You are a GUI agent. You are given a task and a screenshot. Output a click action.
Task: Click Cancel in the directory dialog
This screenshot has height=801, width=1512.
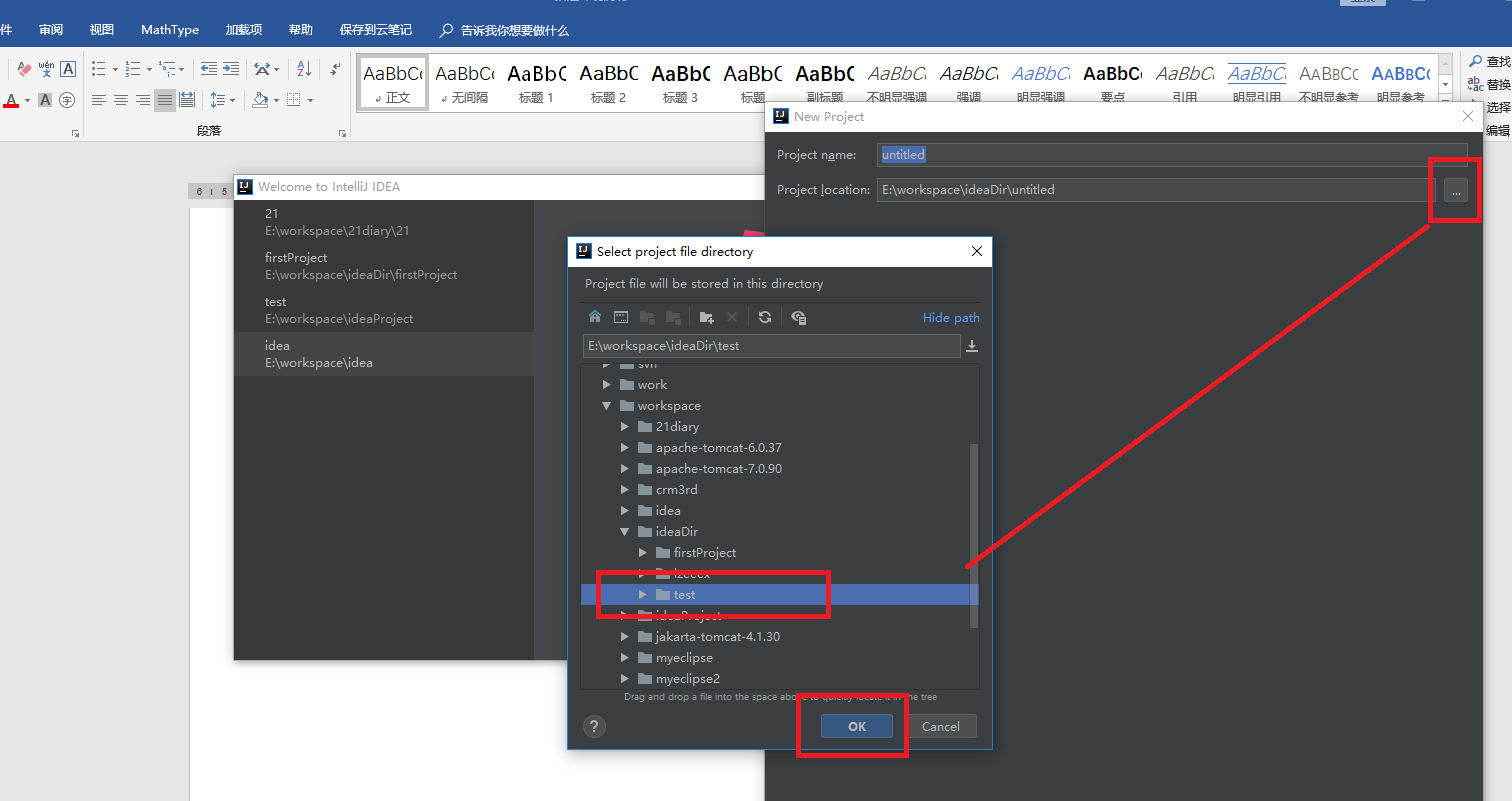941,727
